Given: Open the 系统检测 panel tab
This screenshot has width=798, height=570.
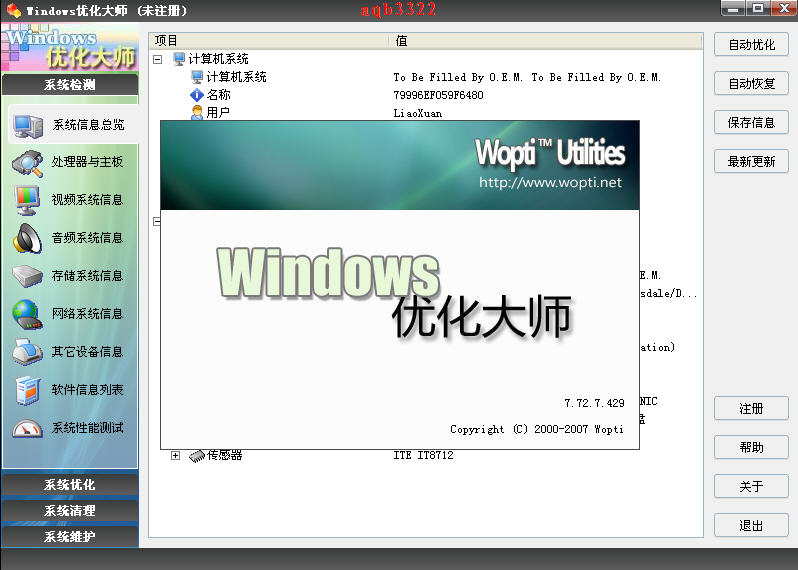Looking at the screenshot, I should pos(70,84).
